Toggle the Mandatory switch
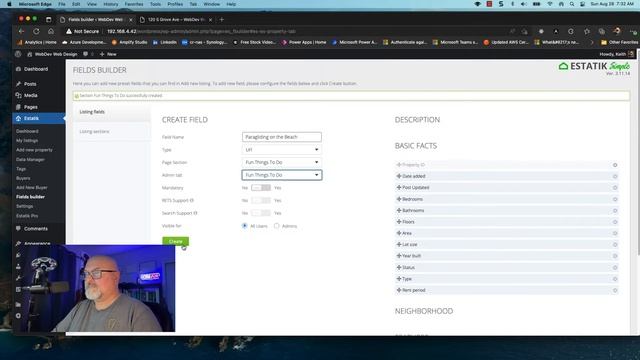This screenshot has width=640, height=360. [x=261, y=188]
